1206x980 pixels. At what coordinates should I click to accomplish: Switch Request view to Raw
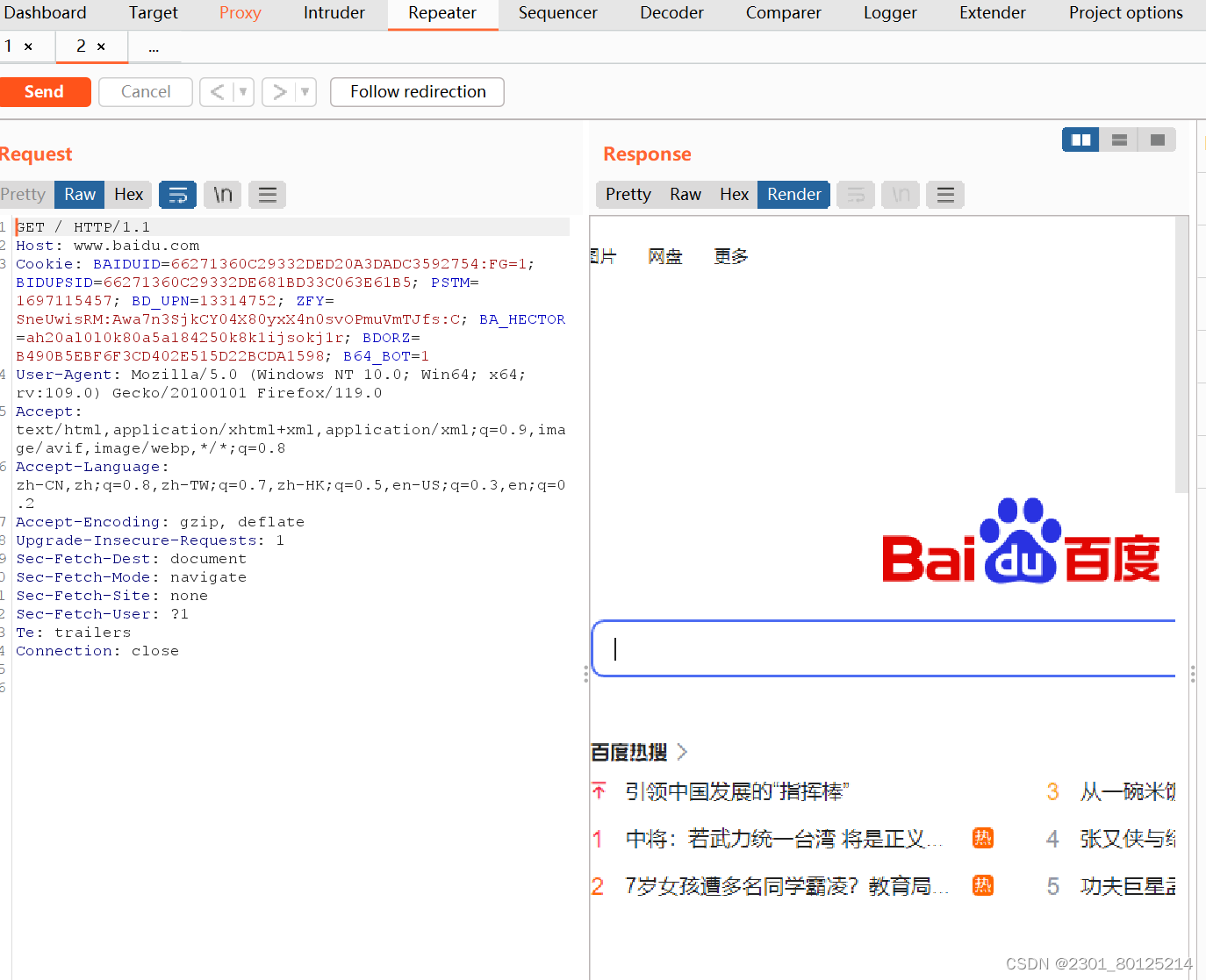tap(80, 194)
